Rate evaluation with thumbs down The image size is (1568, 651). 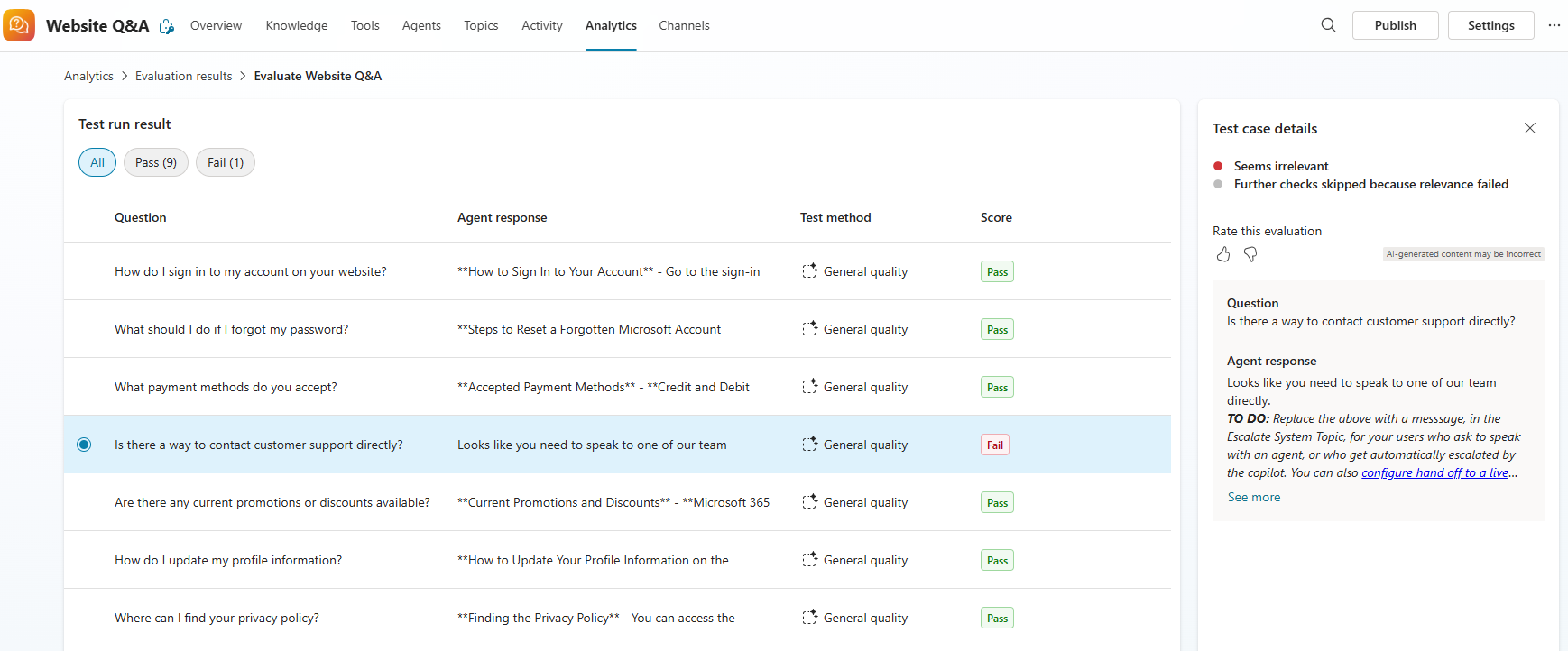(1250, 255)
